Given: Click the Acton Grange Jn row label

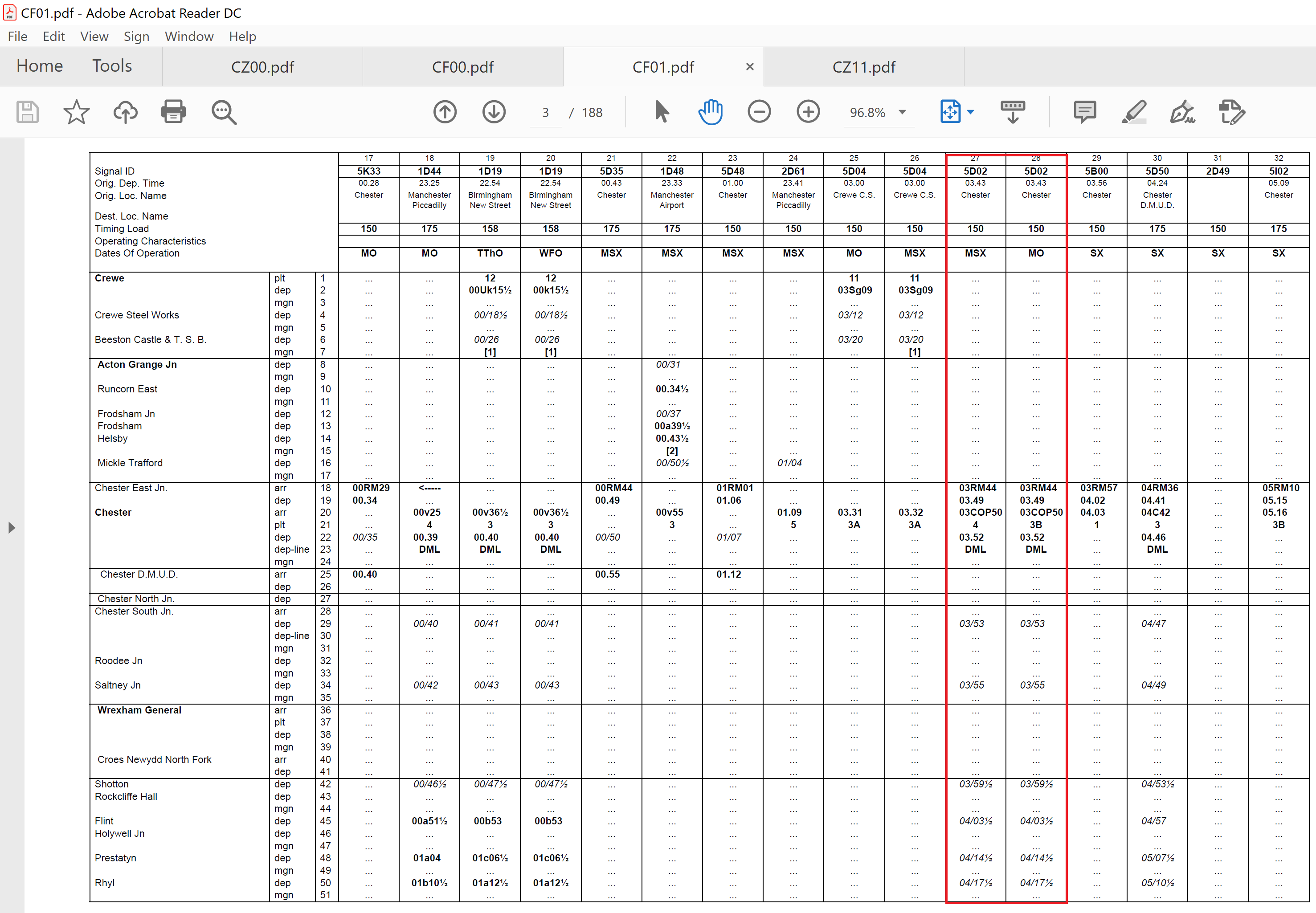Looking at the screenshot, I should pyautogui.click(x=137, y=364).
